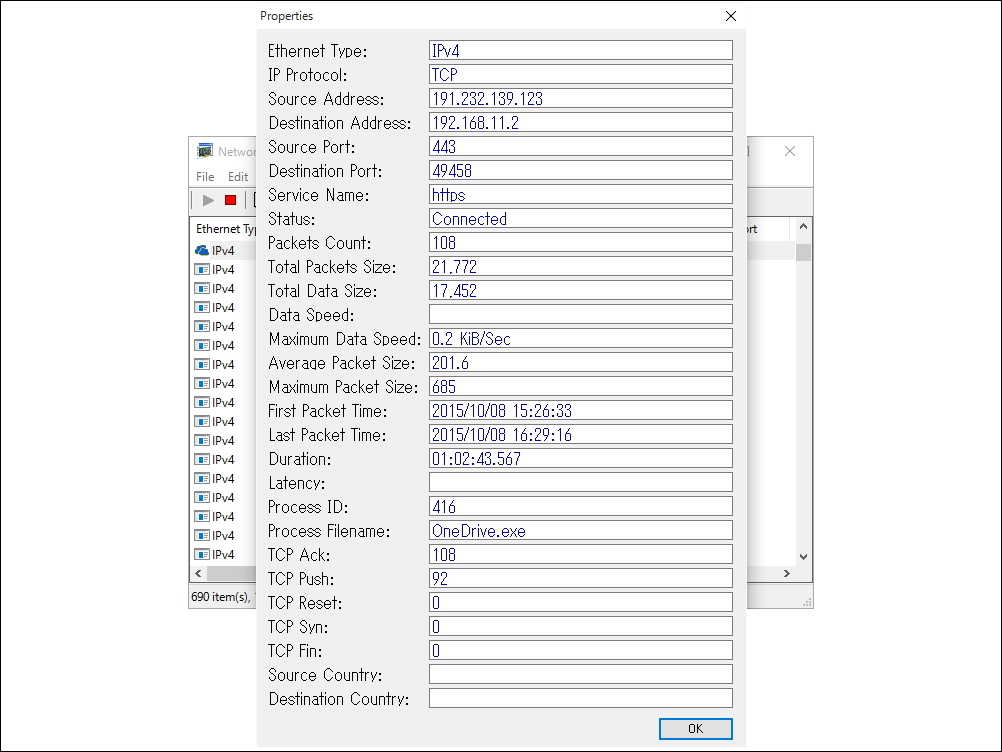Click the horizontal scrollbar left arrow
The width and height of the screenshot is (1002, 752).
(198, 574)
